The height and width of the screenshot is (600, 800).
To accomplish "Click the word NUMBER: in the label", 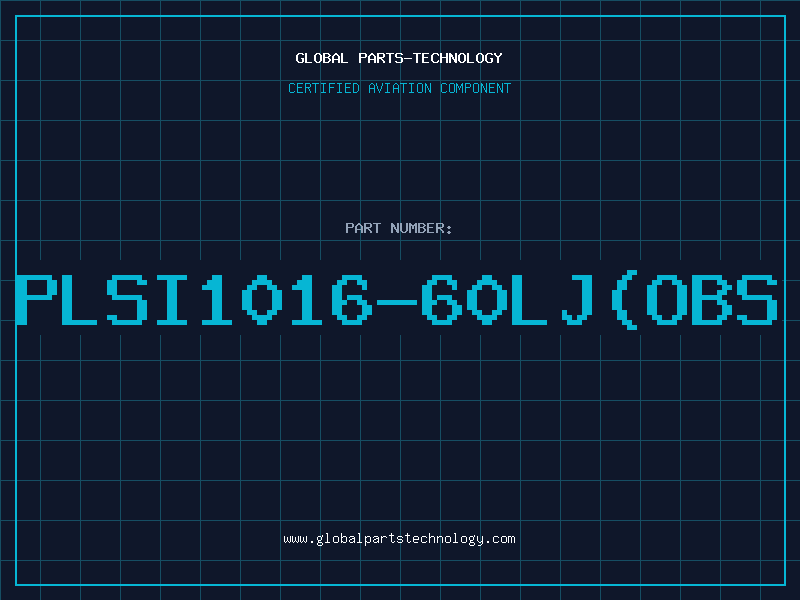I will [421, 228].
